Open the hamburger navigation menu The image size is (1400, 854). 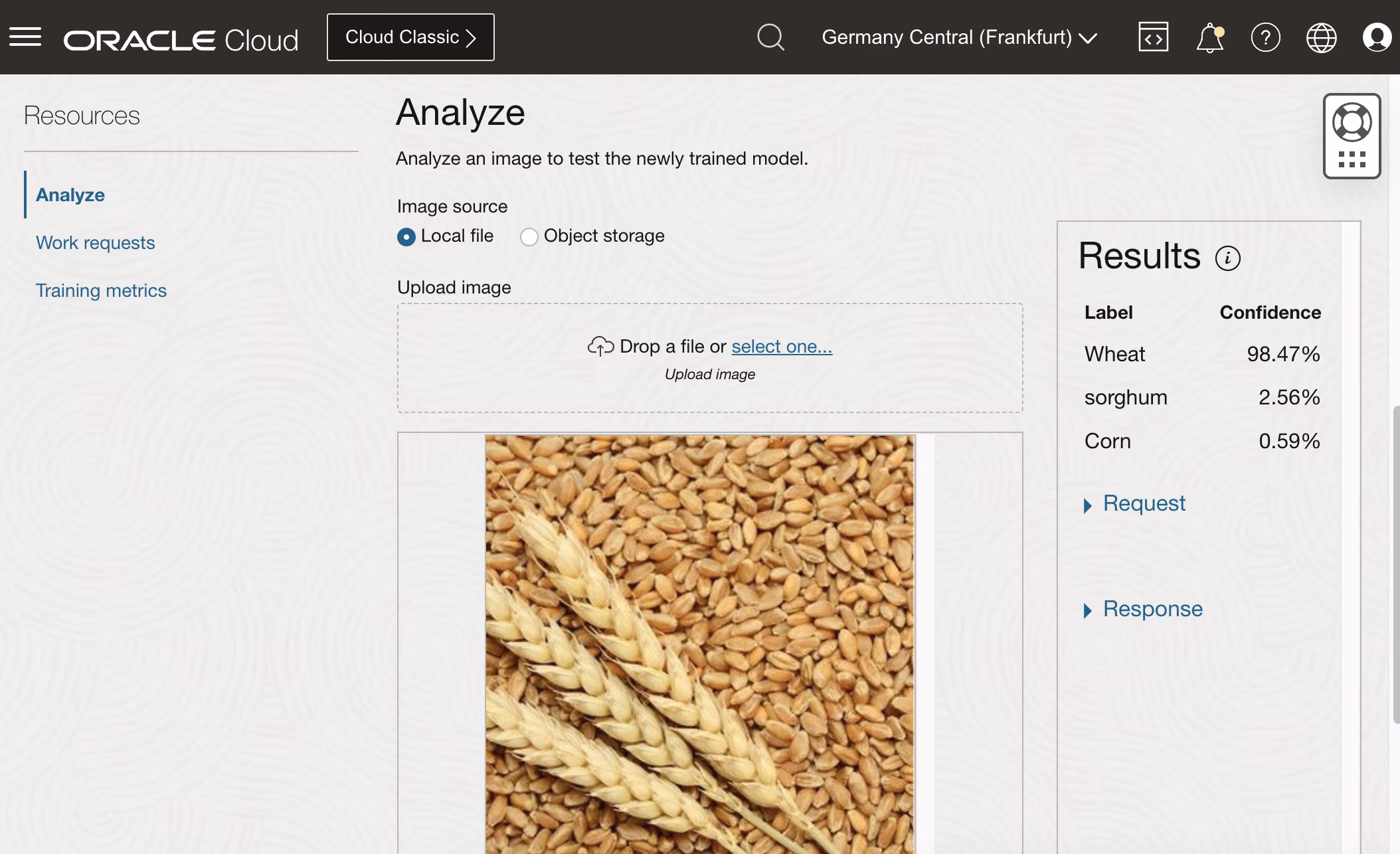pyautogui.click(x=25, y=37)
